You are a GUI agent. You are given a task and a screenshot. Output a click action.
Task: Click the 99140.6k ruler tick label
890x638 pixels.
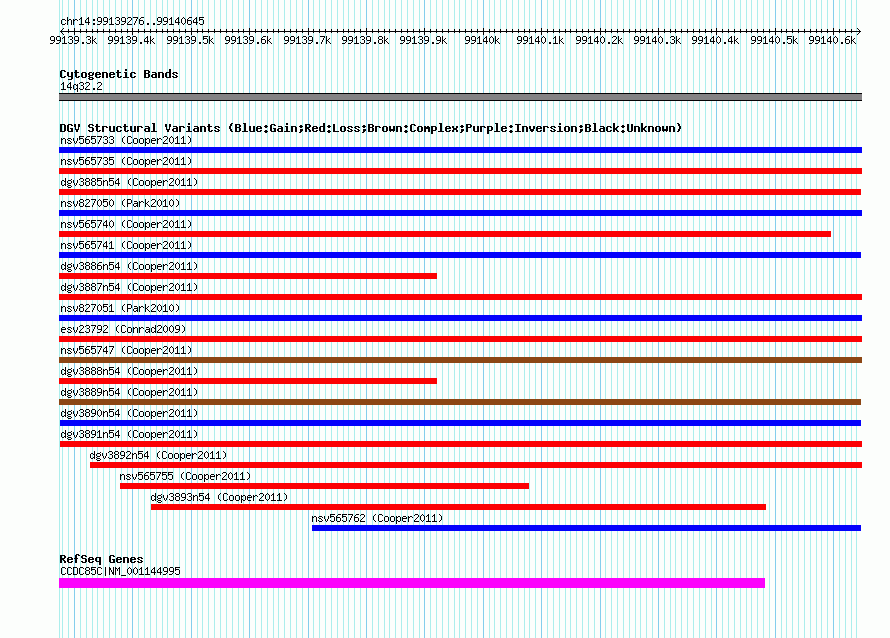click(832, 40)
